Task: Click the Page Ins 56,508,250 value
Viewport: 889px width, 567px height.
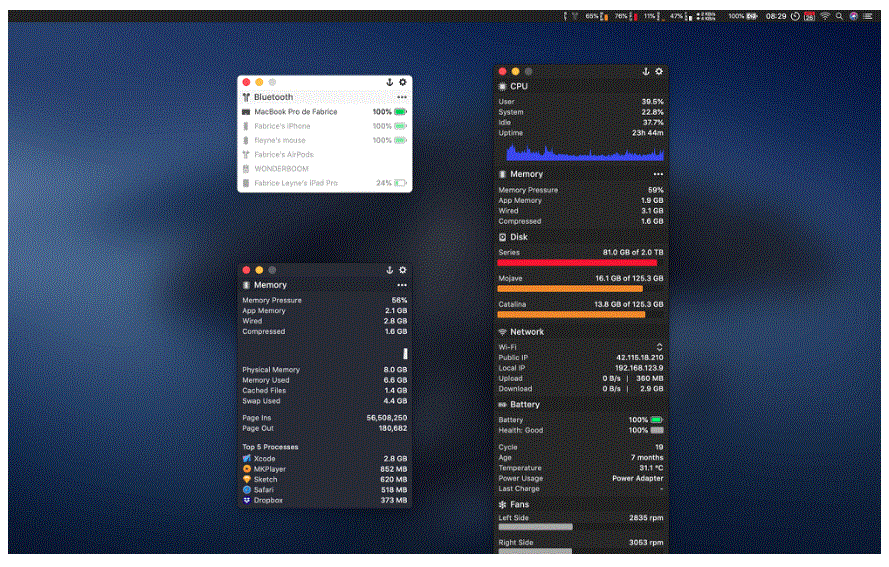Action: 387,418
